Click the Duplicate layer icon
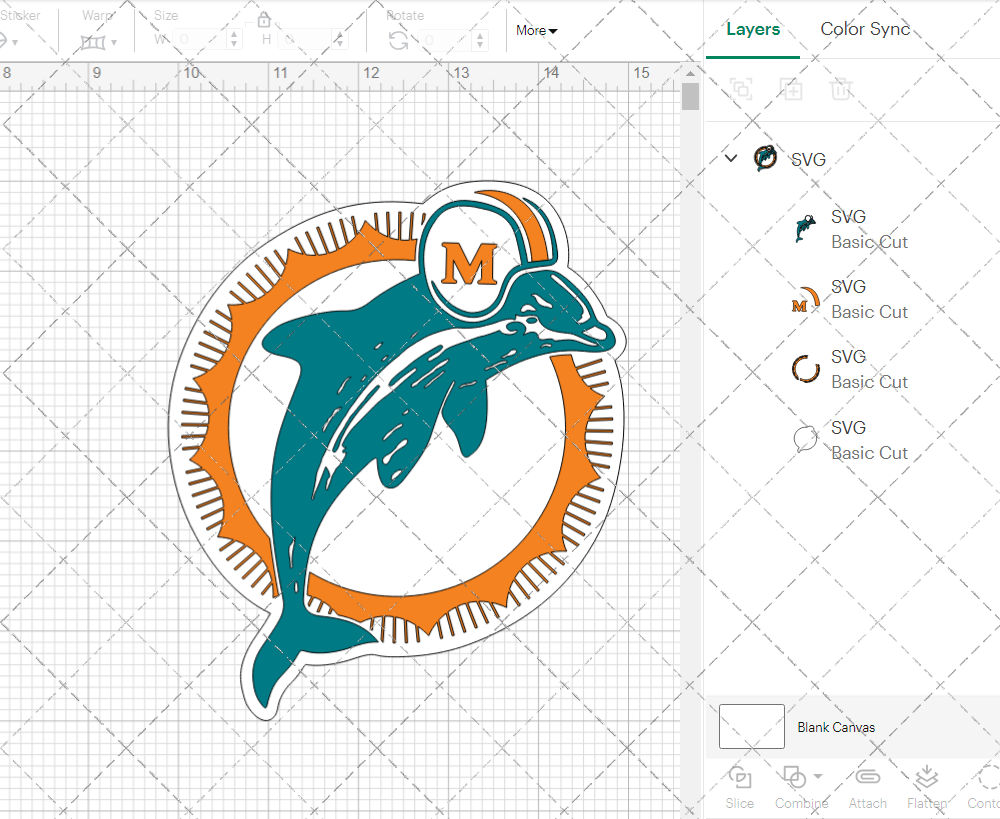This screenshot has height=819, width=1000. pos(791,89)
